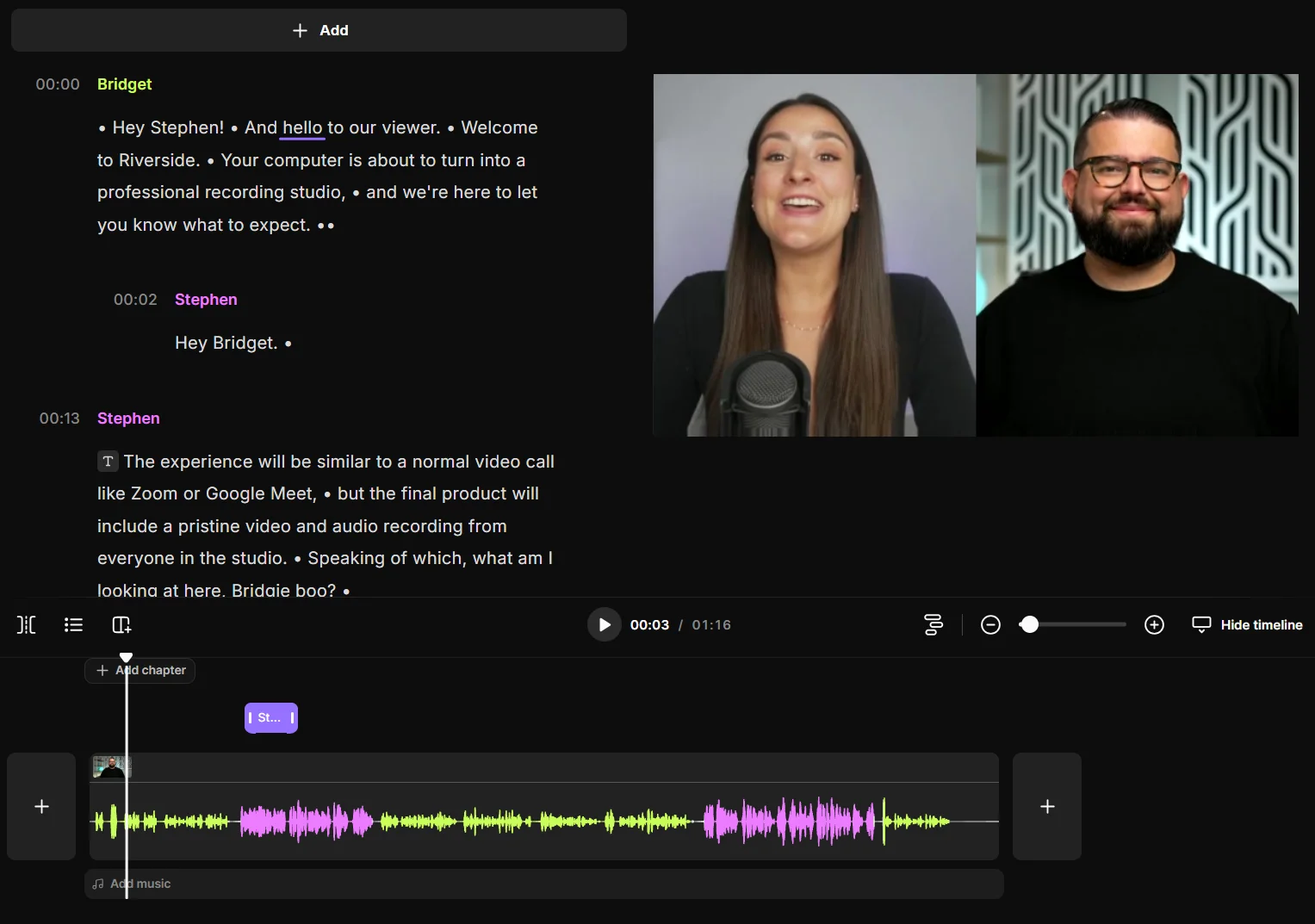This screenshot has width=1315, height=924.
Task: Toggle play on the recording
Action: tap(604, 624)
